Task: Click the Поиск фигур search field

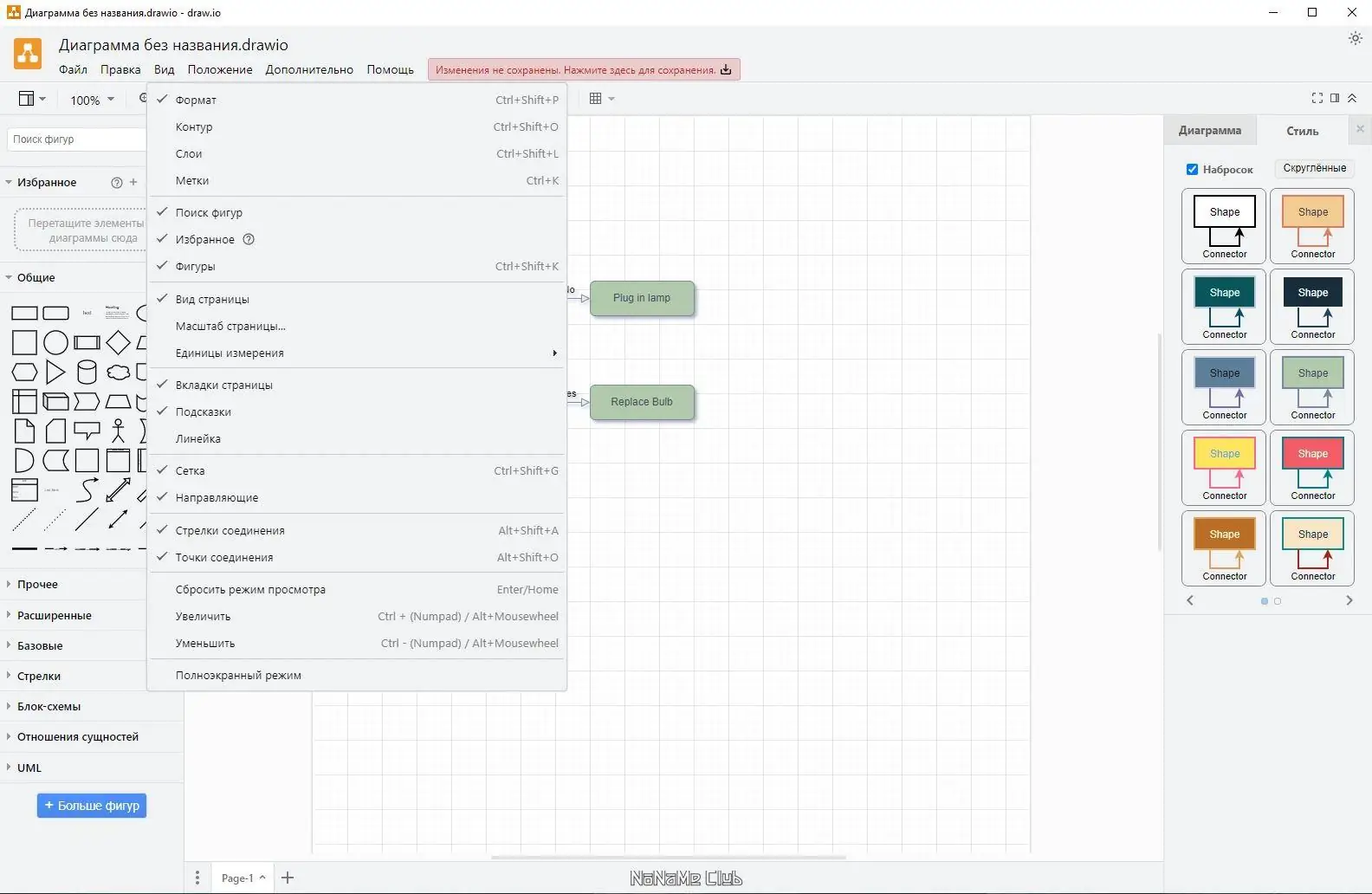Action: 76,139
